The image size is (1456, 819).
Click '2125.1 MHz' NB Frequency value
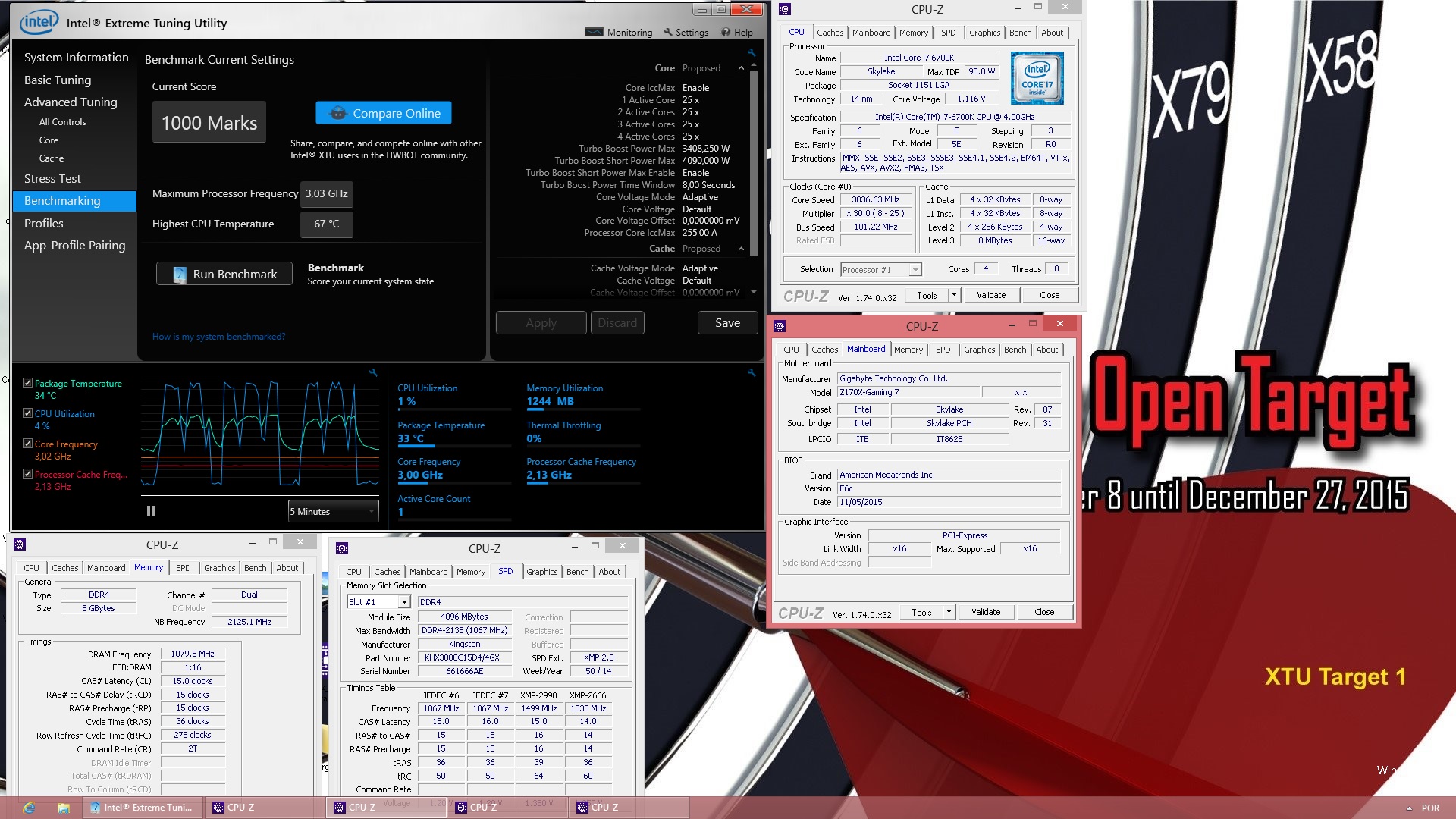pos(249,622)
